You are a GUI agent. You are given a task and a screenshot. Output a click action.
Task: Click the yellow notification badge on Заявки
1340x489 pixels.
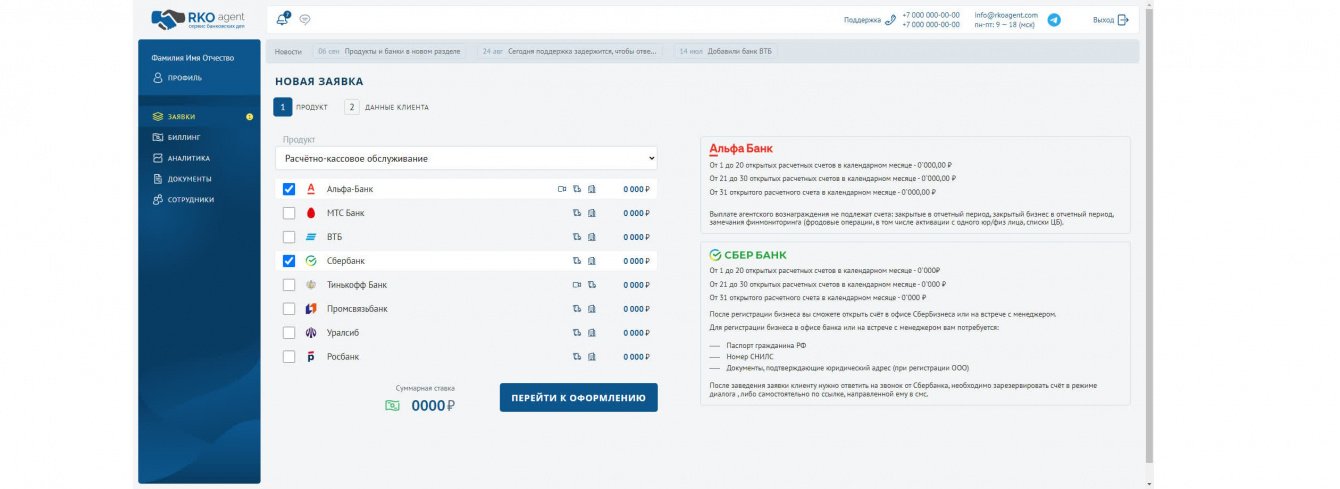pos(249,117)
